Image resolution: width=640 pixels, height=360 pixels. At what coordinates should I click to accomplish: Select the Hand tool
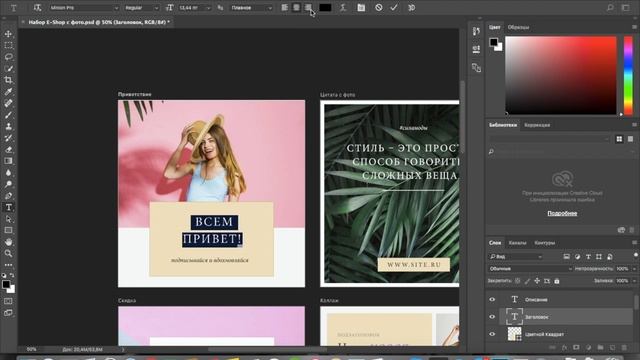pos(8,242)
